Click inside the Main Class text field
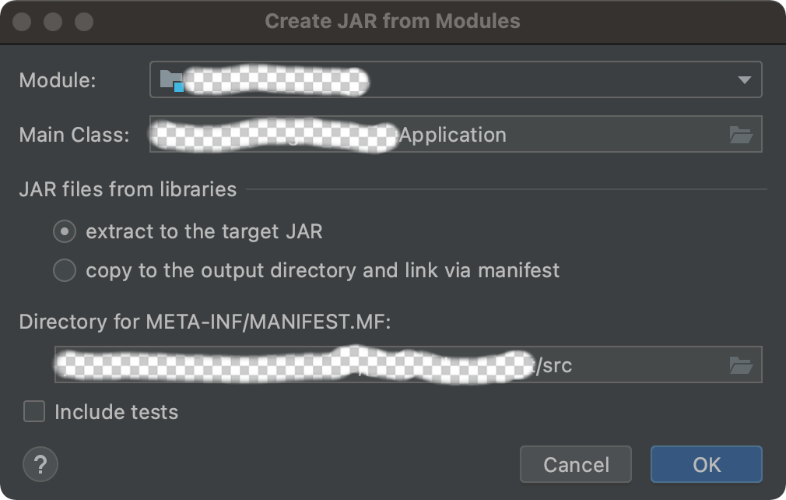Viewport: 786px width, 500px height. [x=560, y=135]
